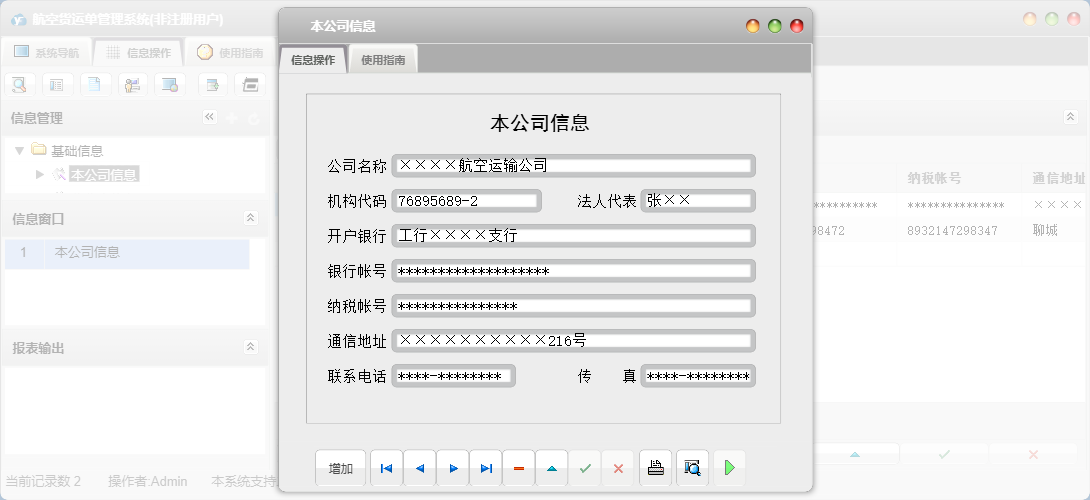Screen dimensions: 1090x500
Task: Select 本公司信息 item in 基础信息 tree
Action: point(104,175)
